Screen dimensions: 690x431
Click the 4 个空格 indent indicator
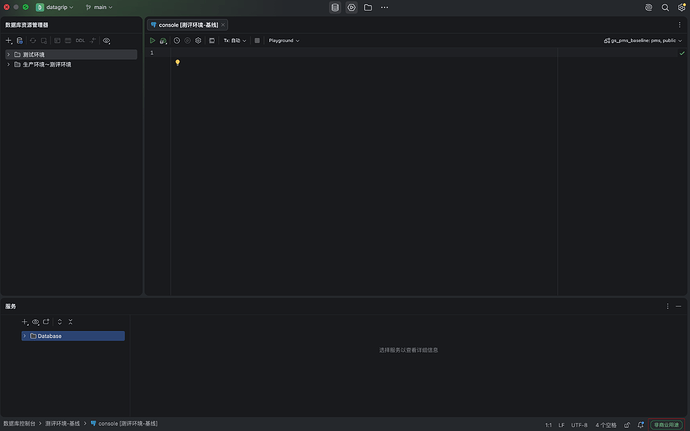click(x=606, y=425)
